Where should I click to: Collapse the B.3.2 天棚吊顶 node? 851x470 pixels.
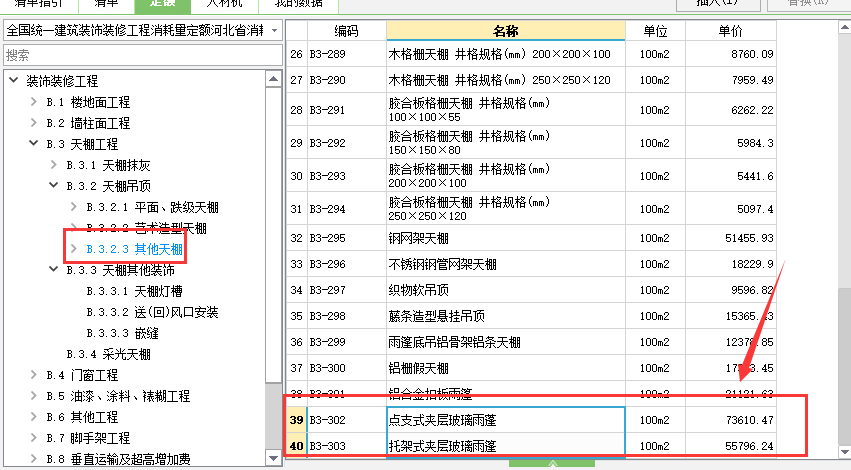click(x=53, y=186)
